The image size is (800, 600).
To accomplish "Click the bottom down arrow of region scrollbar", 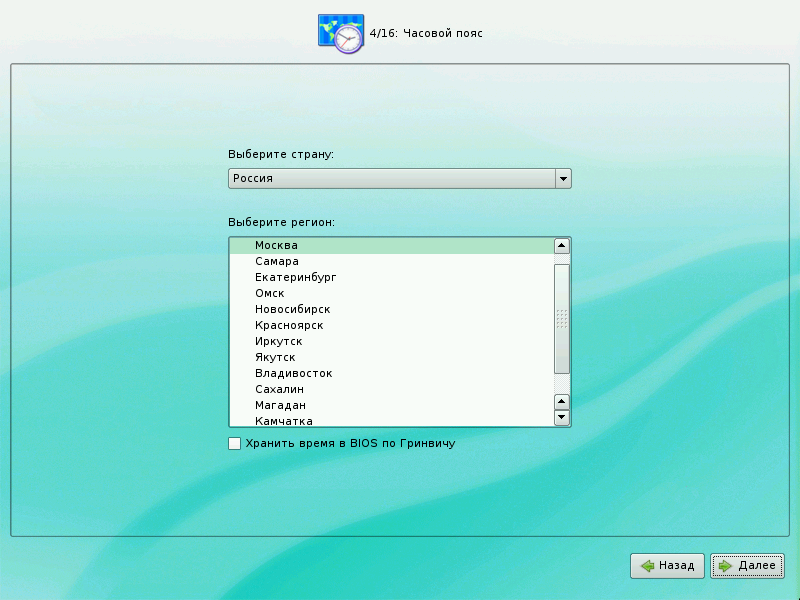I will pyautogui.click(x=562, y=418).
